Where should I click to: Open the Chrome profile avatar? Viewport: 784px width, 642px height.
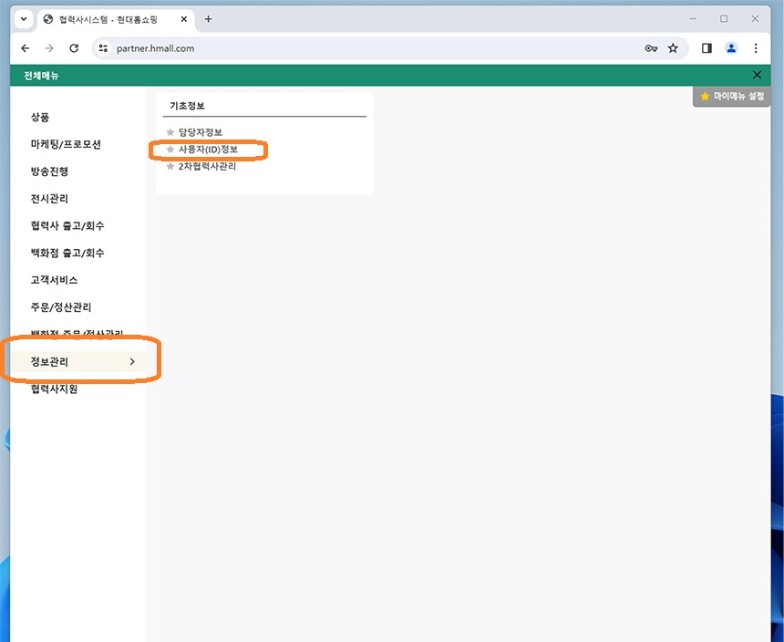pyautogui.click(x=731, y=48)
